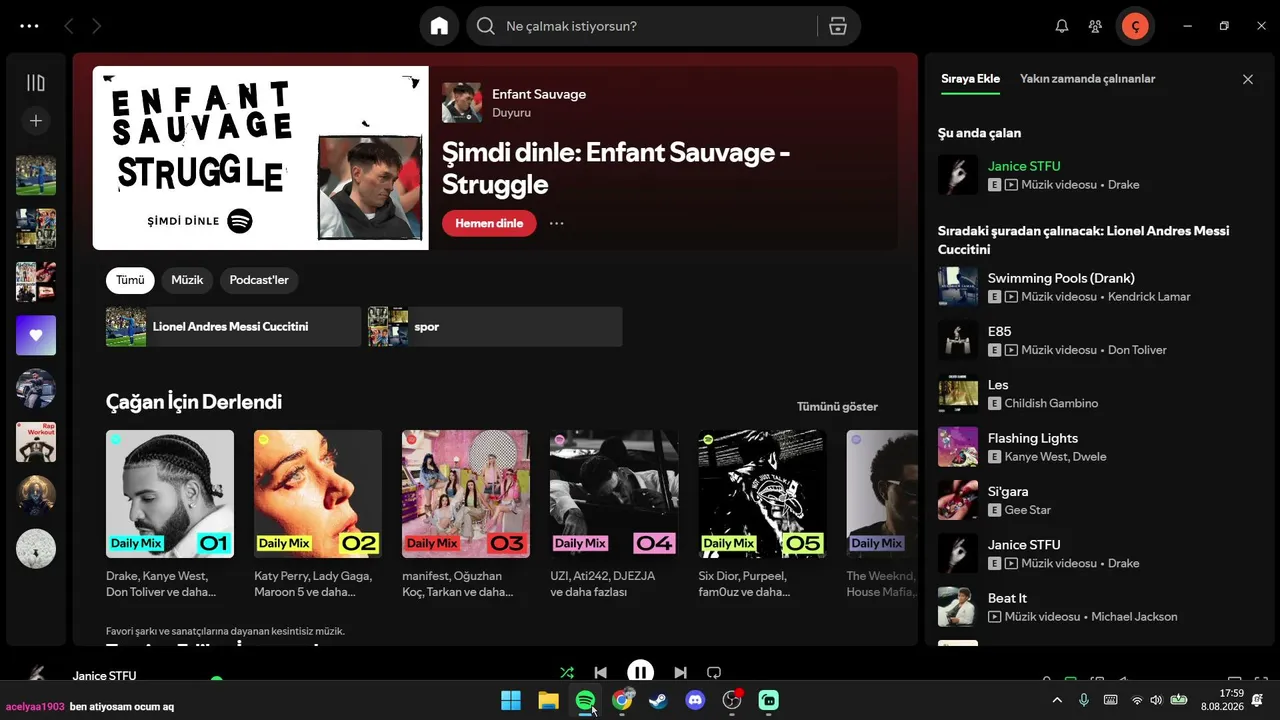Viewport: 1280px width, 720px height.
Task: Open the Windows Start menu
Action: coord(511,700)
